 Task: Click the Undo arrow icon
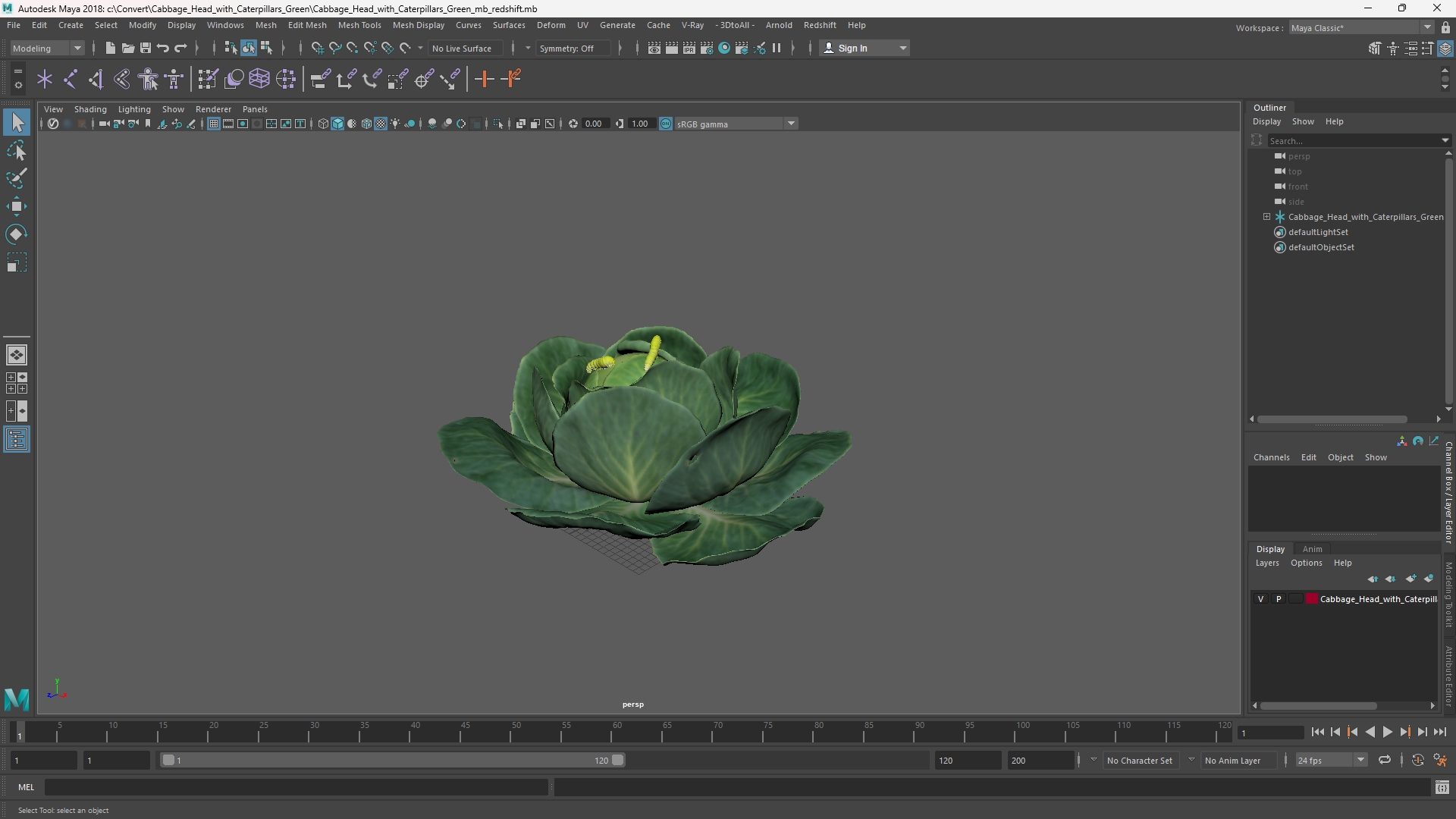coord(163,48)
